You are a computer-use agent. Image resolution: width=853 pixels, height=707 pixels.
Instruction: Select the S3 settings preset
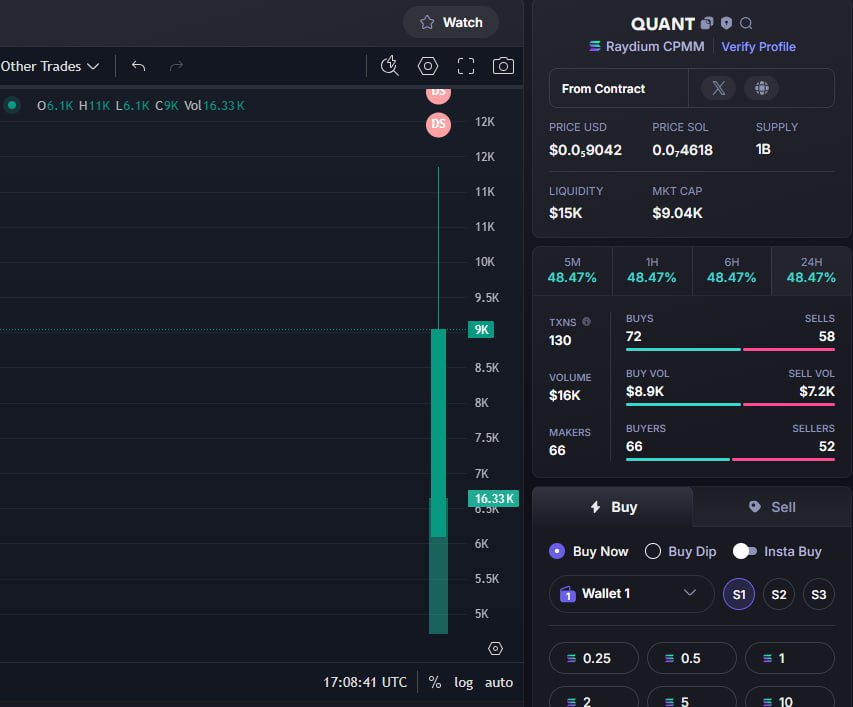819,594
